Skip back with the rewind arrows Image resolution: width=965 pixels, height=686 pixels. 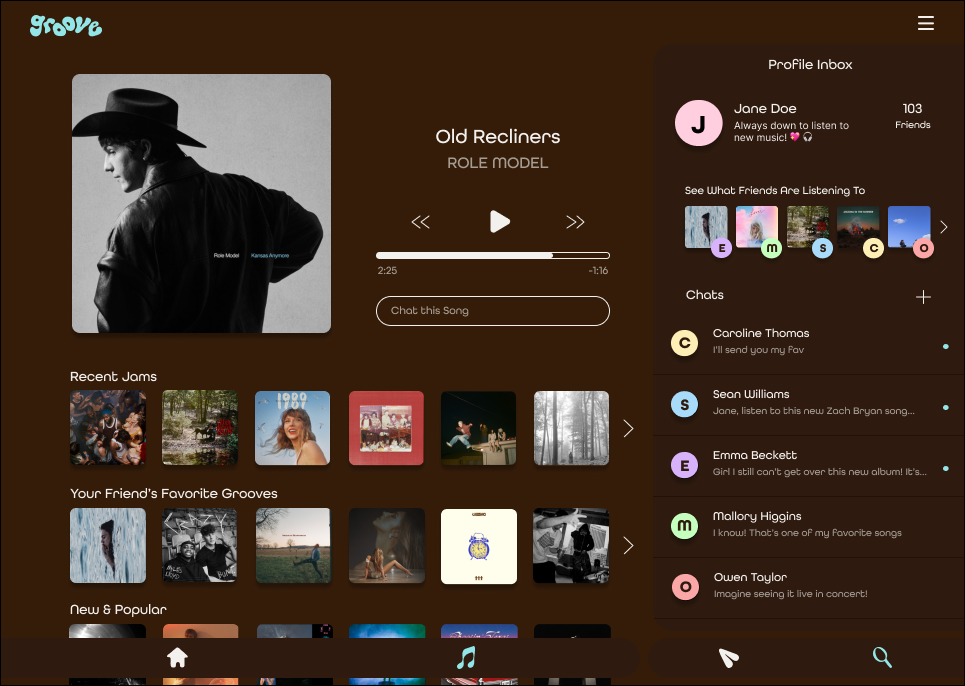pyautogui.click(x=420, y=222)
